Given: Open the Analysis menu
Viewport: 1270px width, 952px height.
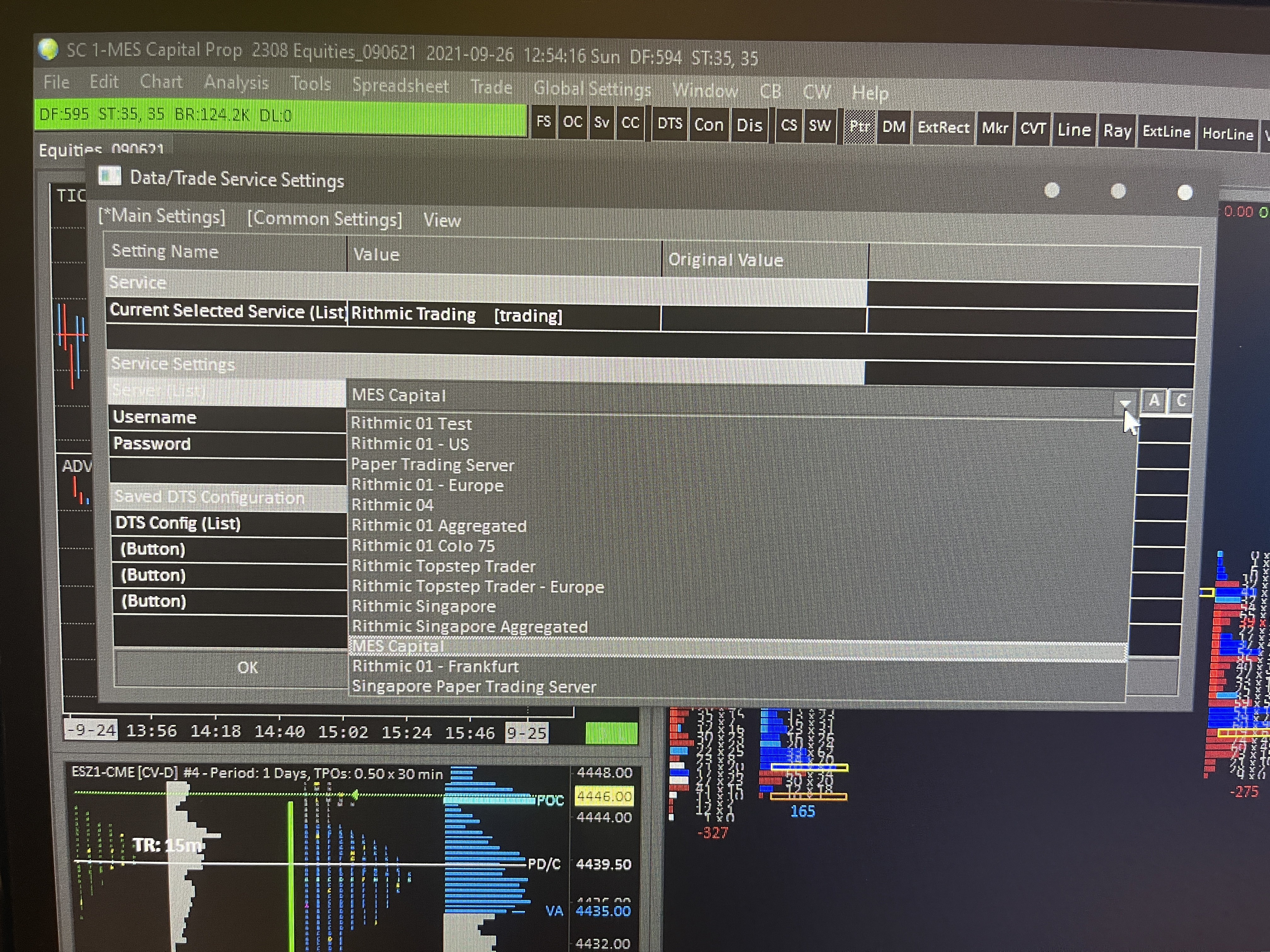Looking at the screenshot, I should pyautogui.click(x=237, y=82).
